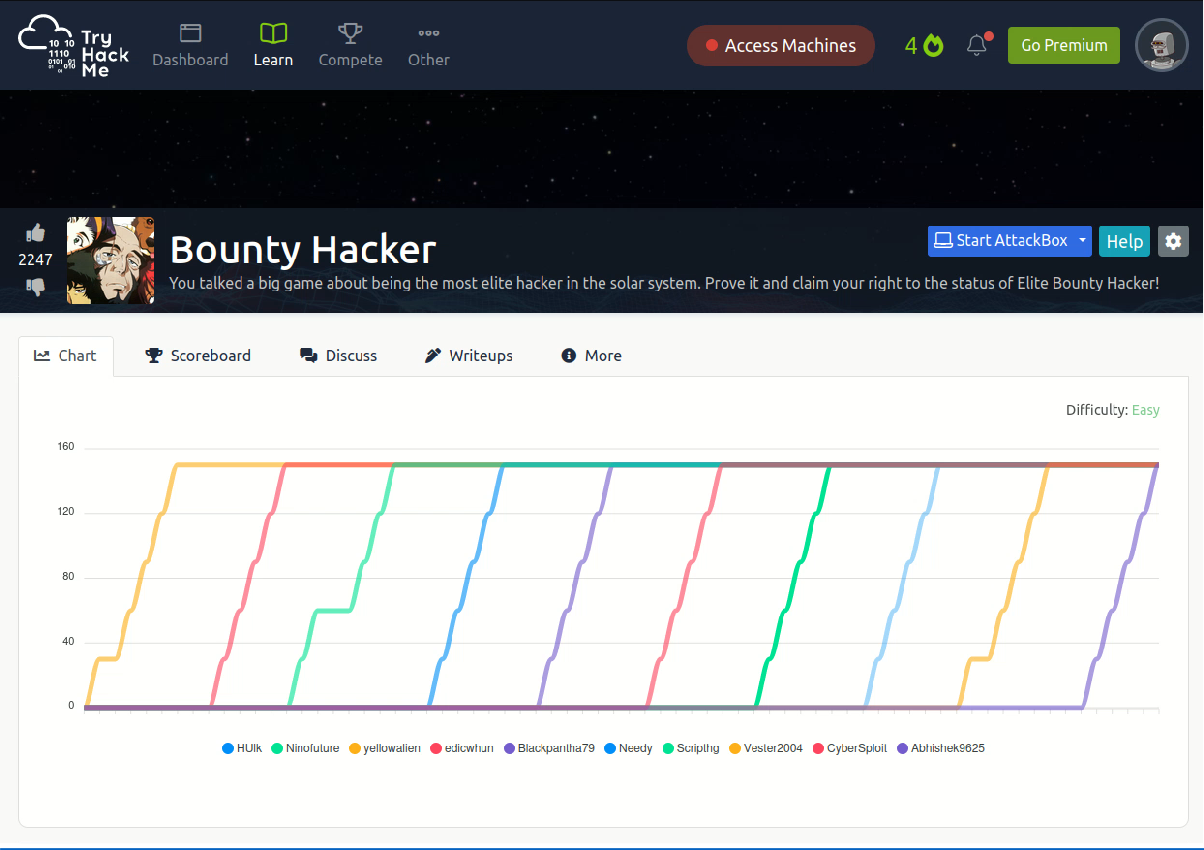This screenshot has height=850, width=1204.
Task: Open room settings gear icon
Action: point(1173,241)
